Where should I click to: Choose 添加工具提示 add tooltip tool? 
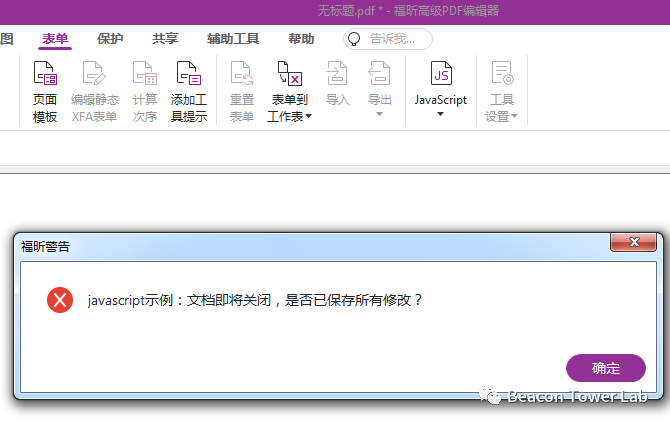189,91
